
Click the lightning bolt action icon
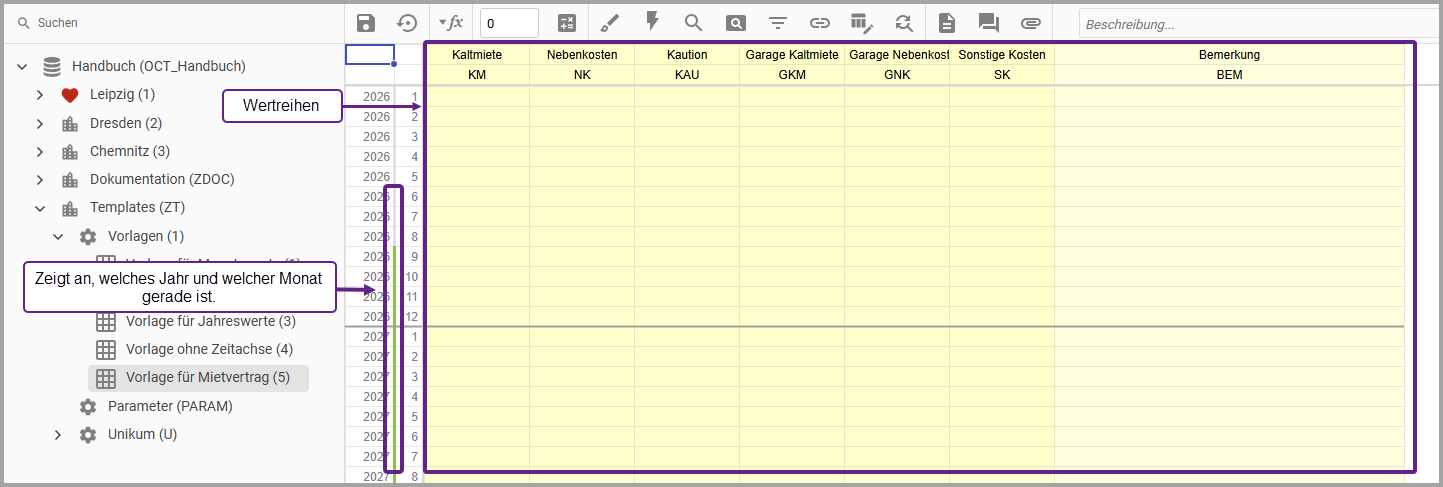[652, 22]
